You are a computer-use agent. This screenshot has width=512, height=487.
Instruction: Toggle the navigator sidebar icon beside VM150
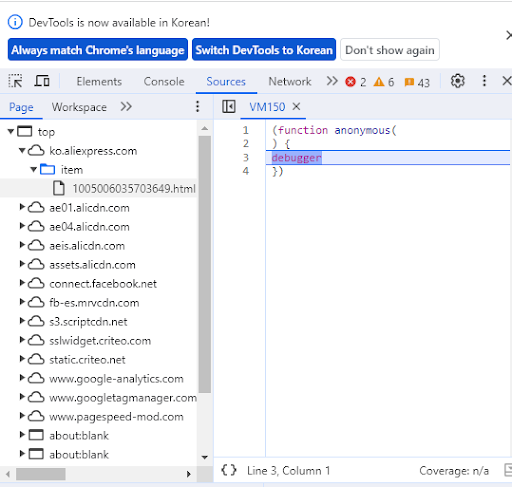tap(229, 107)
